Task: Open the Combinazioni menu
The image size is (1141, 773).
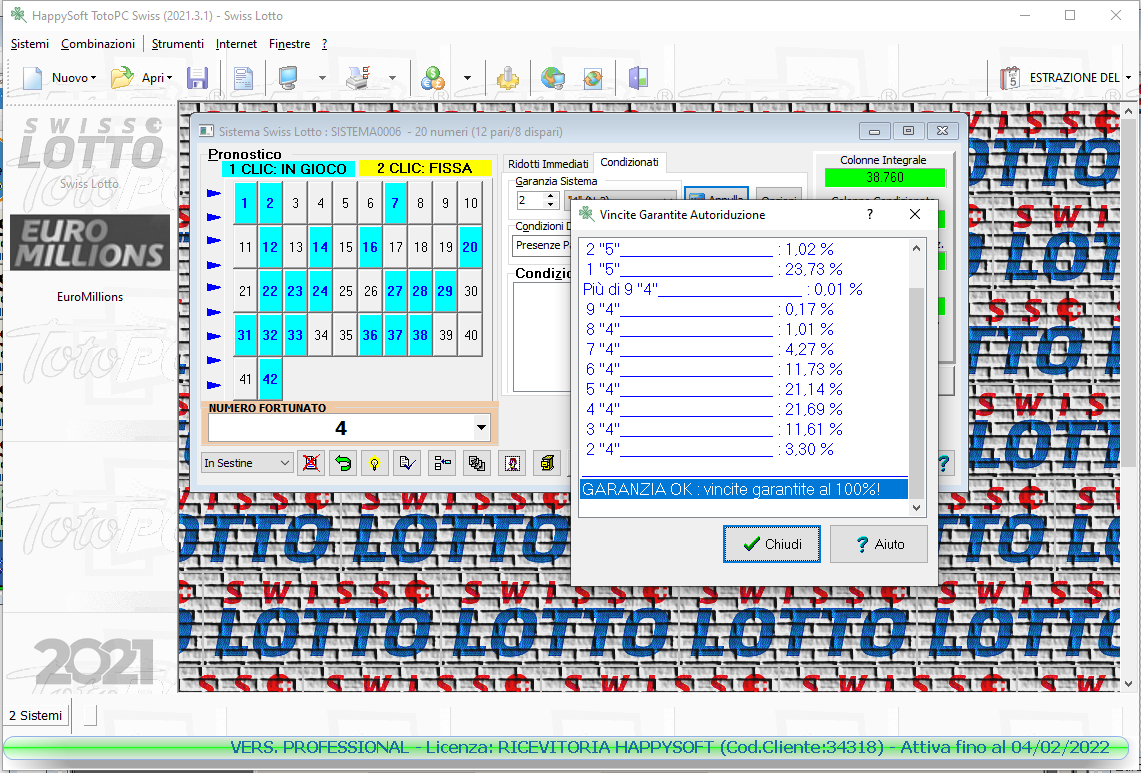Action: [98, 44]
